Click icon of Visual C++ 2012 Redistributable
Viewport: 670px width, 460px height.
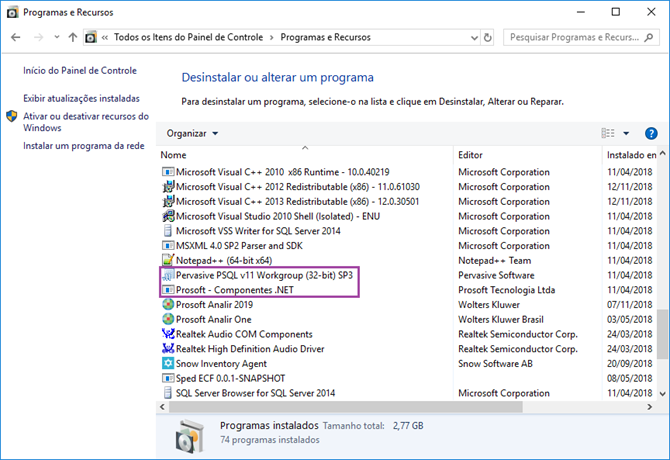click(x=168, y=187)
